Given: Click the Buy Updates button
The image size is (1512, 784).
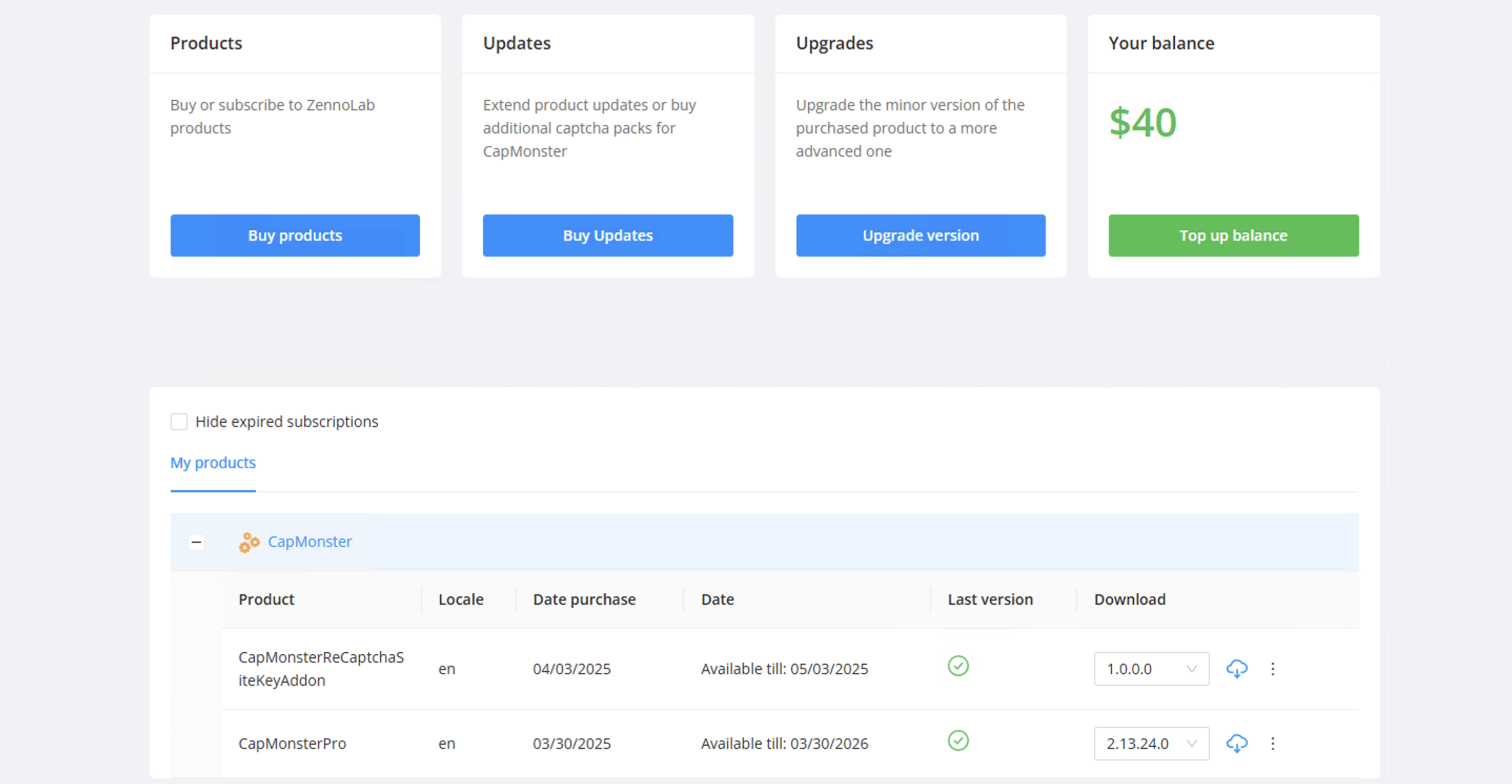Looking at the screenshot, I should [607, 235].
